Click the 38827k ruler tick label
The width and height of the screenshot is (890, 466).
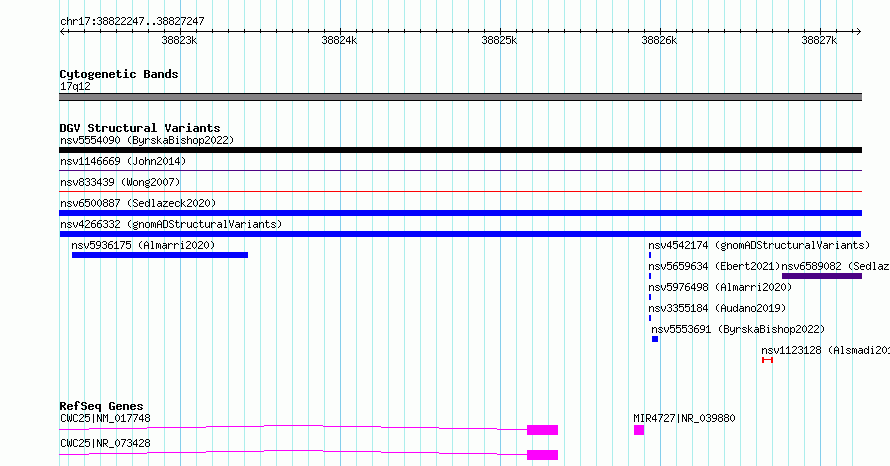(x=820, y=40)
